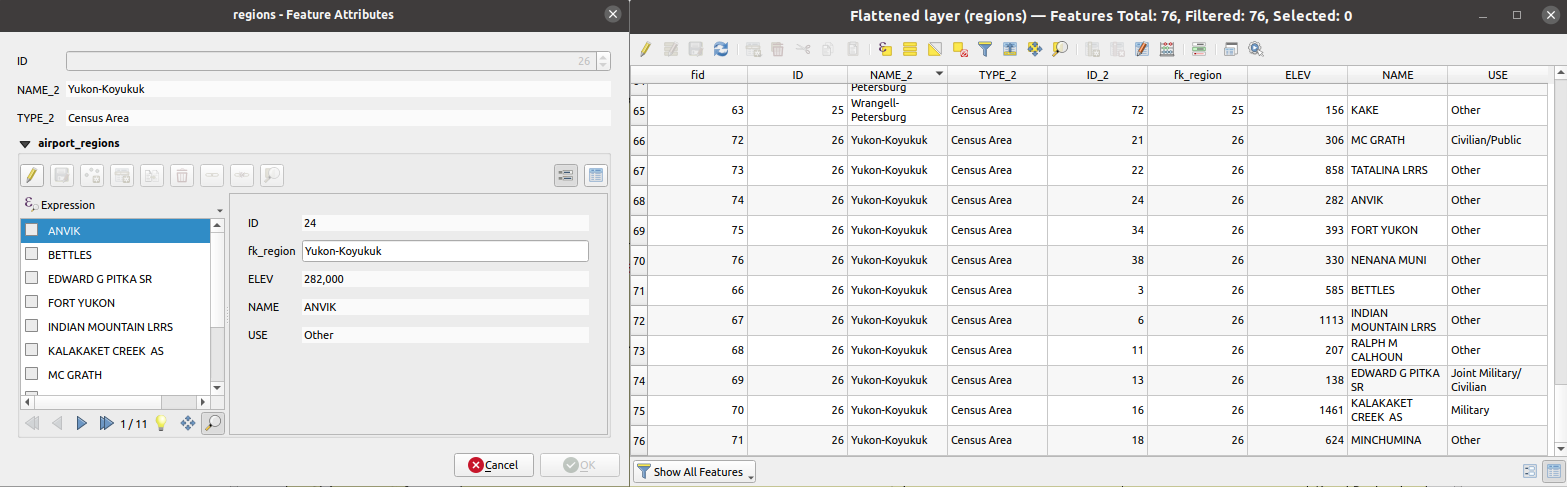Click the reload table icon
This screenshot has width=1567, height=487.
point(721,48)
